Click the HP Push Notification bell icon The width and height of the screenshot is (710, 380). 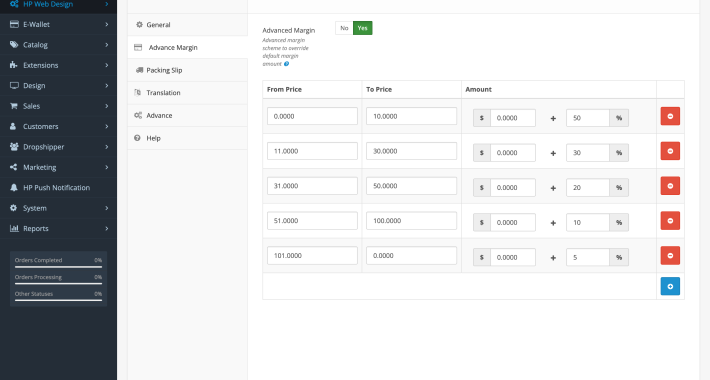pos(14,188)
